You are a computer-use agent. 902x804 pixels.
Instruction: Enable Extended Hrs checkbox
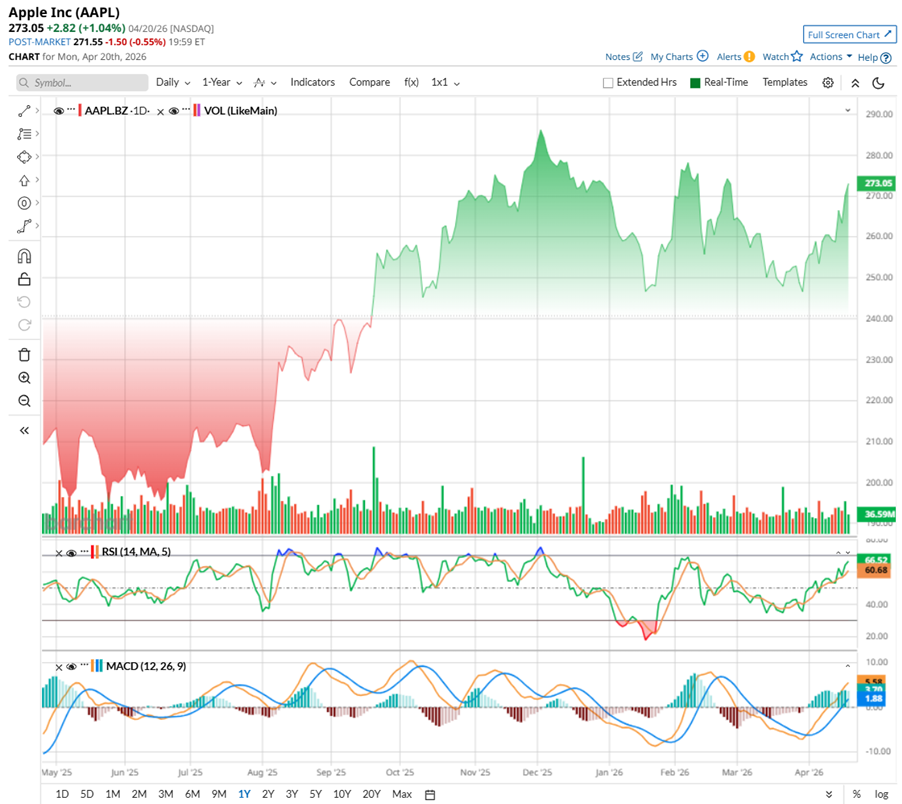click(608, 83)
